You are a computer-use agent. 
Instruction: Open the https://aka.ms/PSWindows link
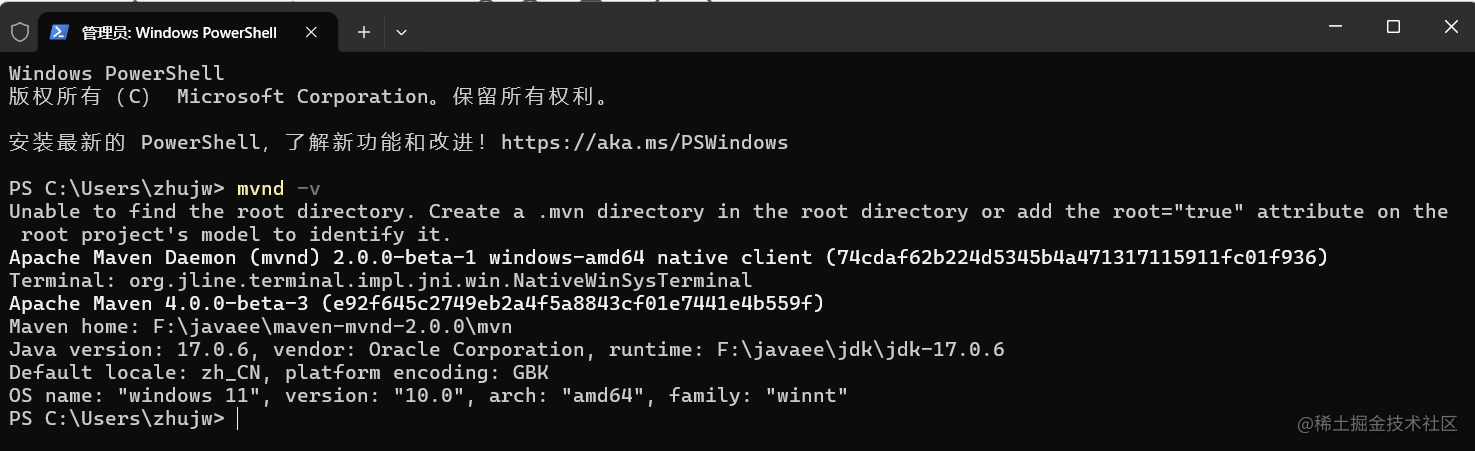[644, 142]
